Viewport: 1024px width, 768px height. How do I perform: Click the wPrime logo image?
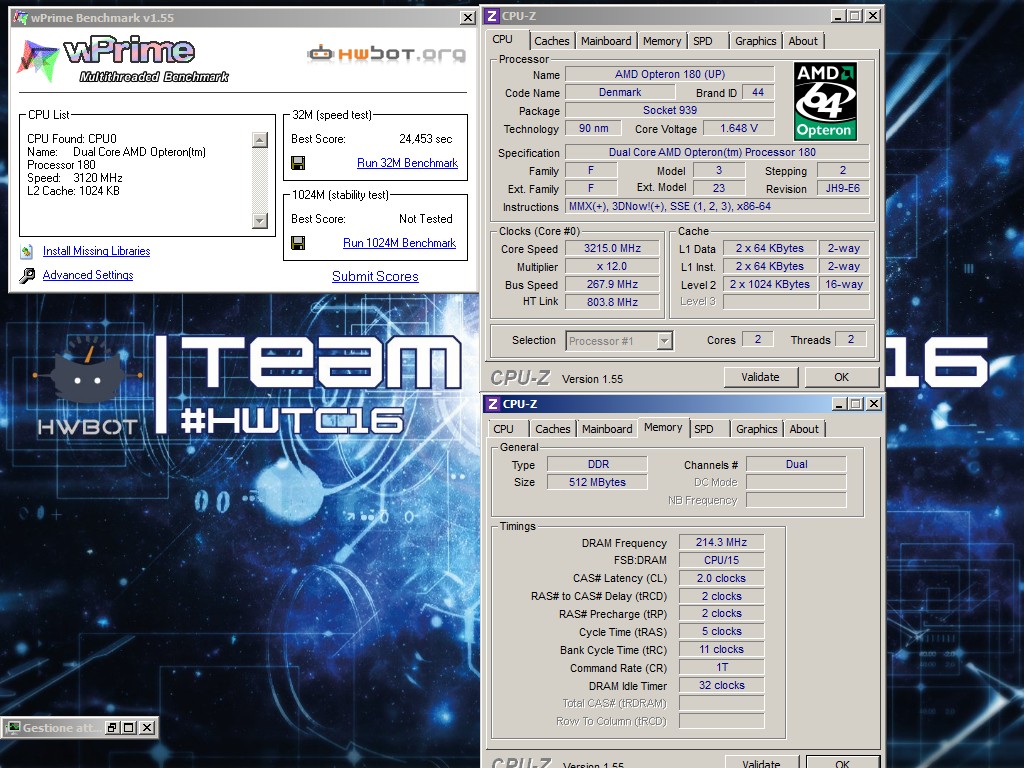123,60
